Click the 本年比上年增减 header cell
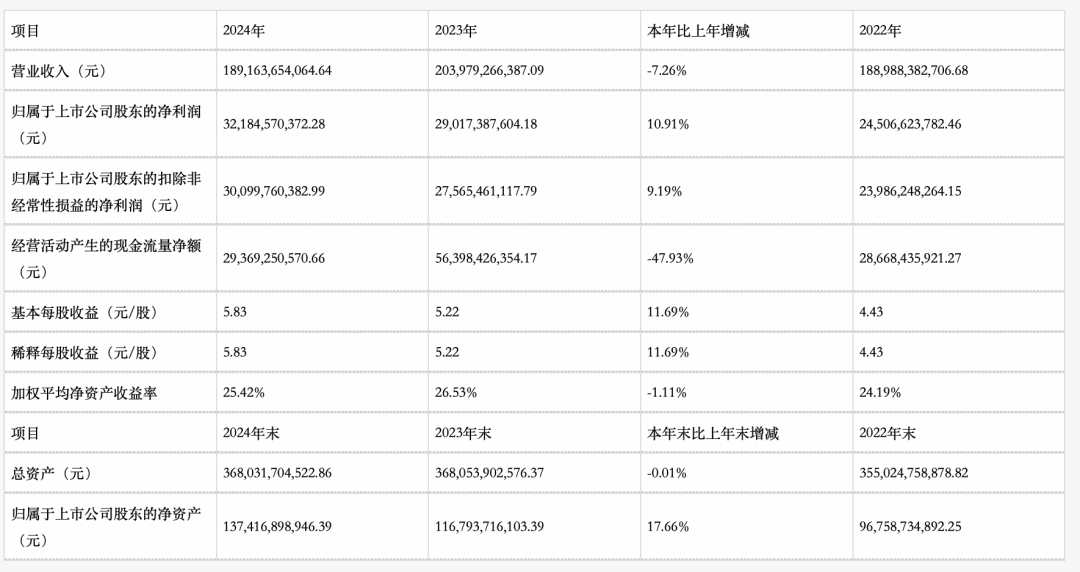Viewport: 1080px width, 572px height. point(699,31)
